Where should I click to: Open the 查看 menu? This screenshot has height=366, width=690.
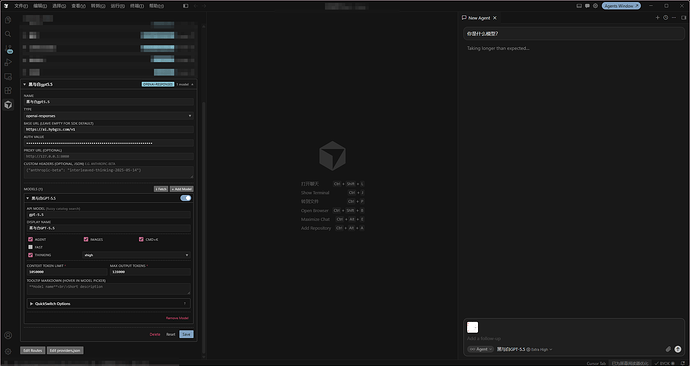point(78,6)
